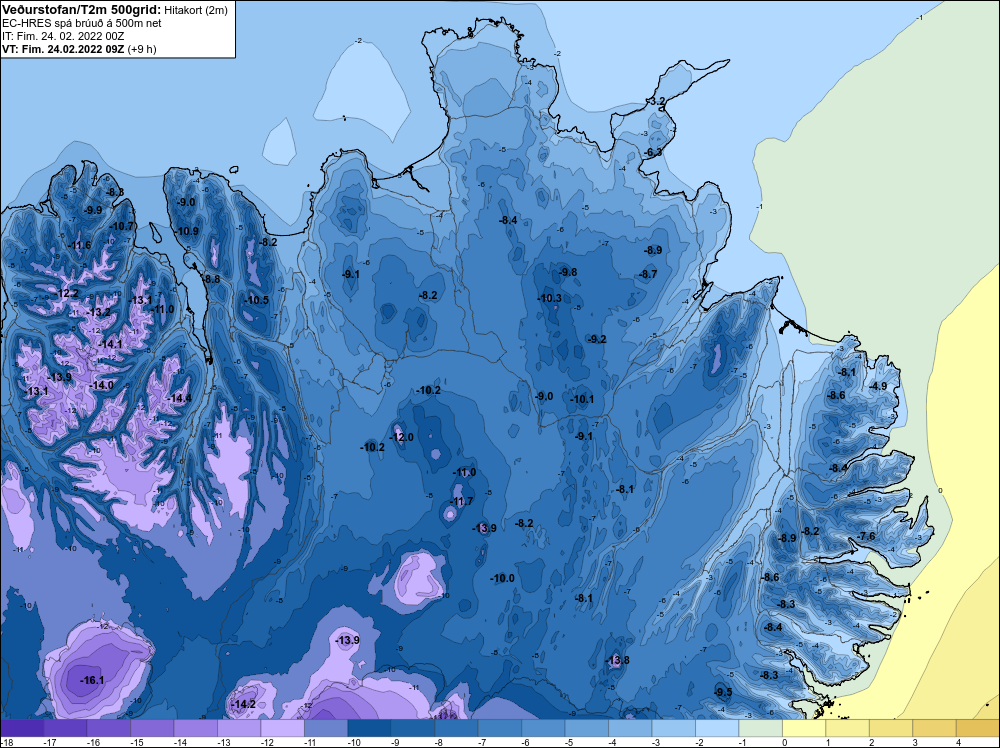Click the valid time line 'VT: Fim. 24.02.2022 09Z (+9 h)'

pos(79,49)
